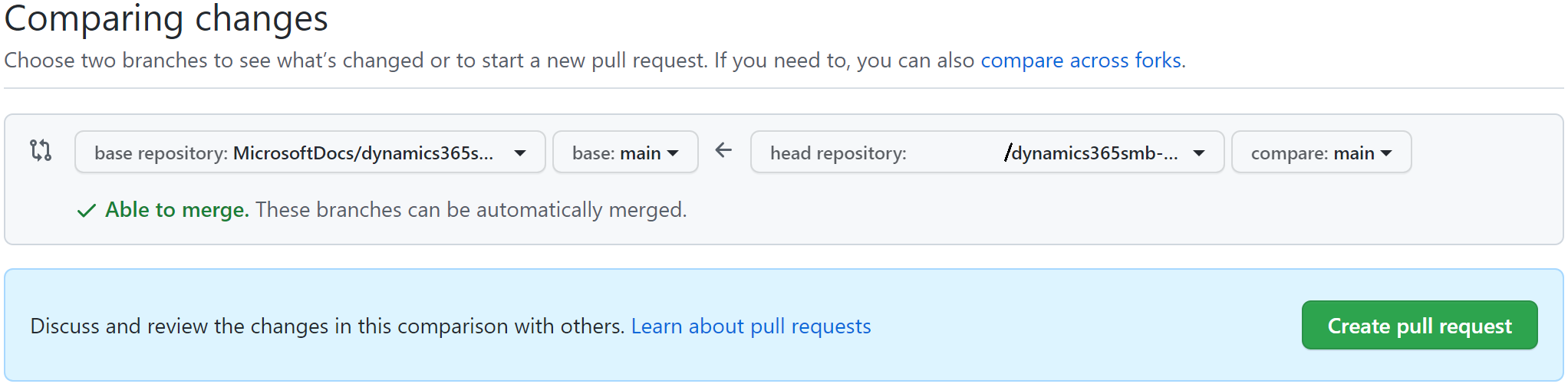Click the caret arrow next to base: main
This screenshot has width=1568, height=387.
tap(674, 153)
